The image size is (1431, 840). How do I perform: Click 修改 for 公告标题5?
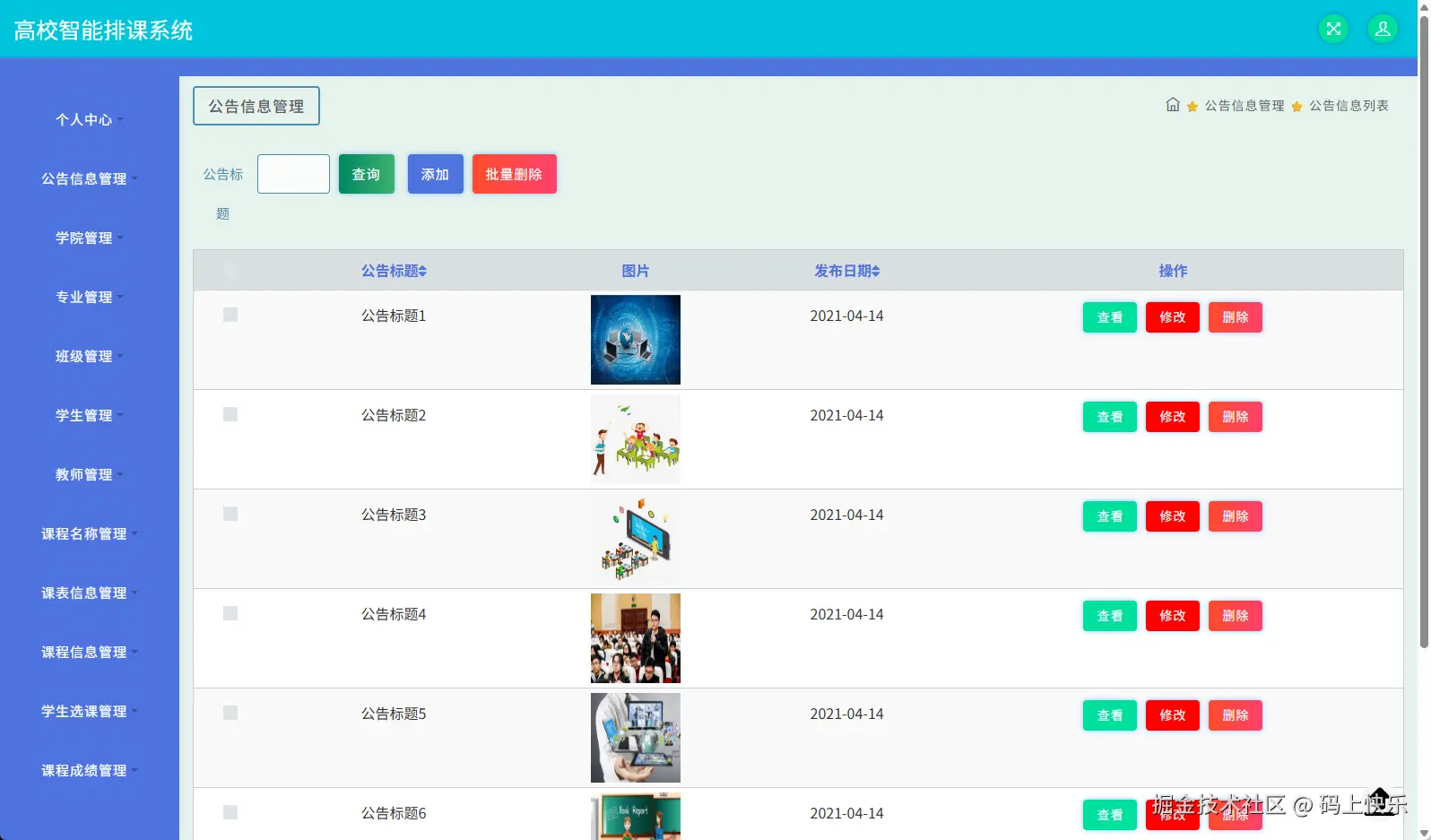click(x=1172, y=715)
